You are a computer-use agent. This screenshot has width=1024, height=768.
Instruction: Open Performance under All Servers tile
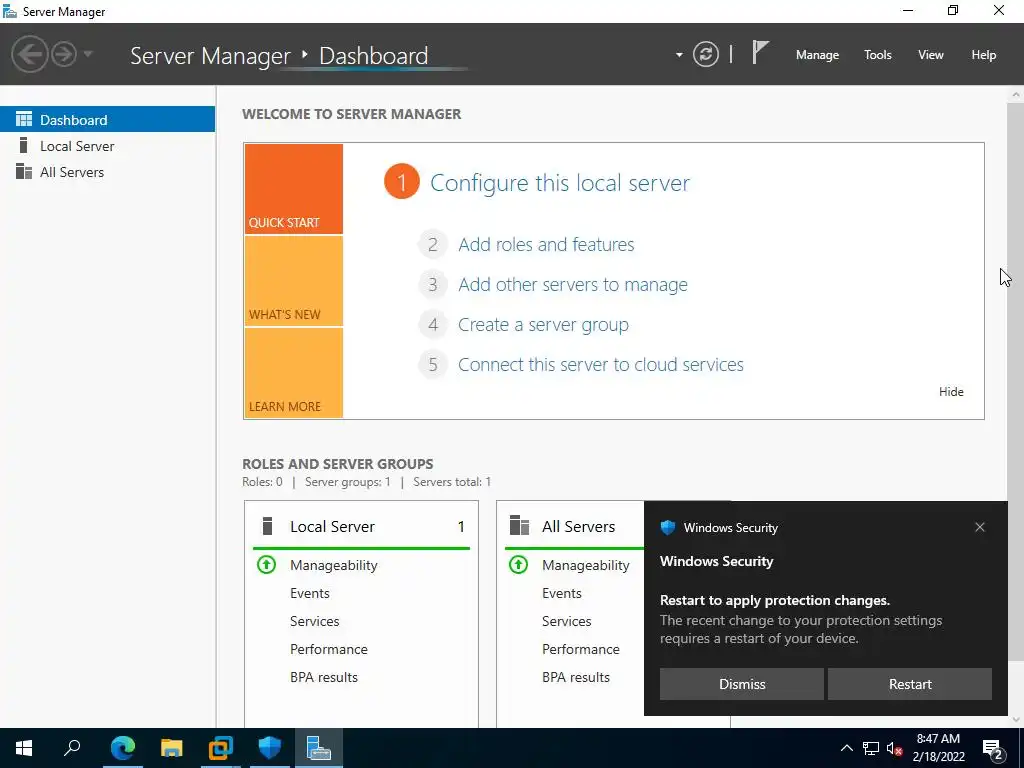pos(581,650)
